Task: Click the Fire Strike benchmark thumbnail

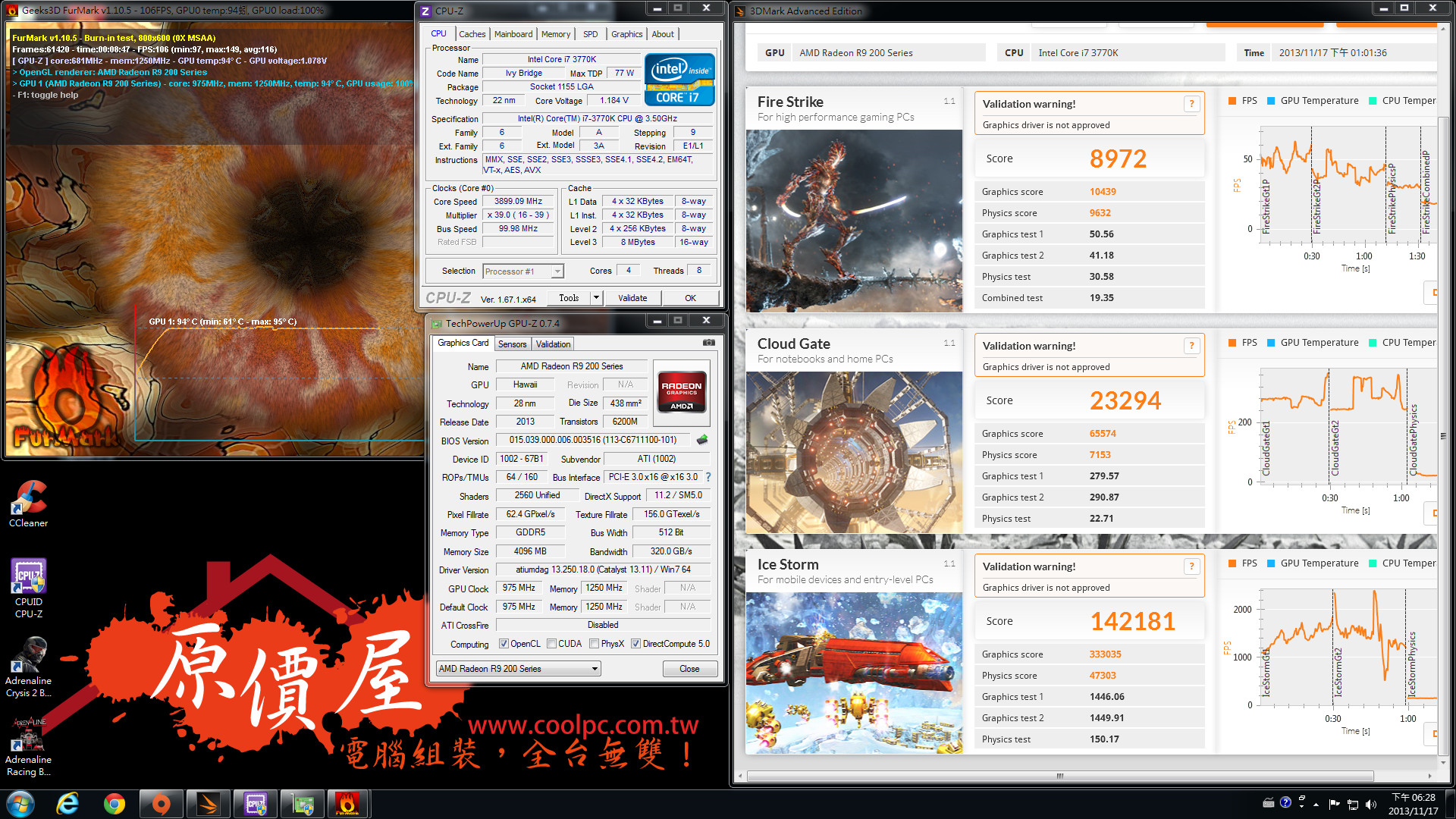Action: pyautogui.click(x=854, y=221)
